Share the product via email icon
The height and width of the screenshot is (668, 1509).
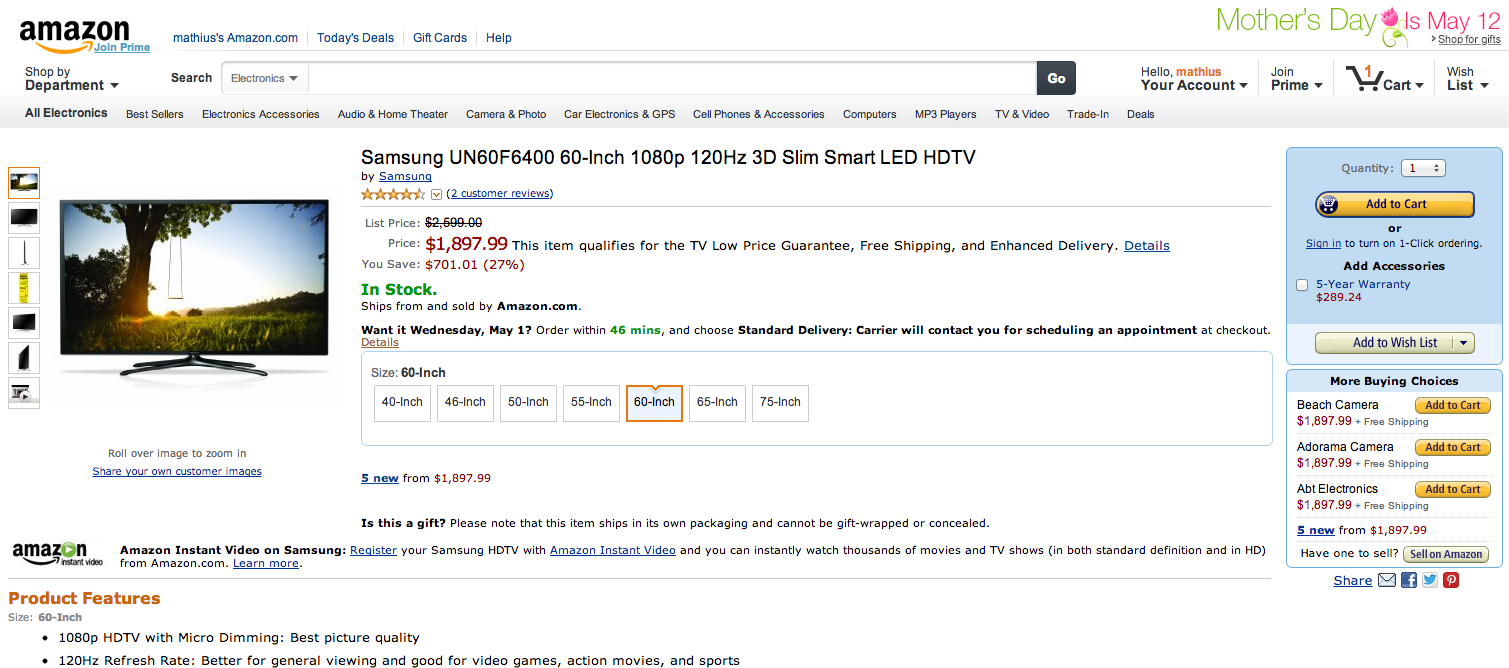1387,580
